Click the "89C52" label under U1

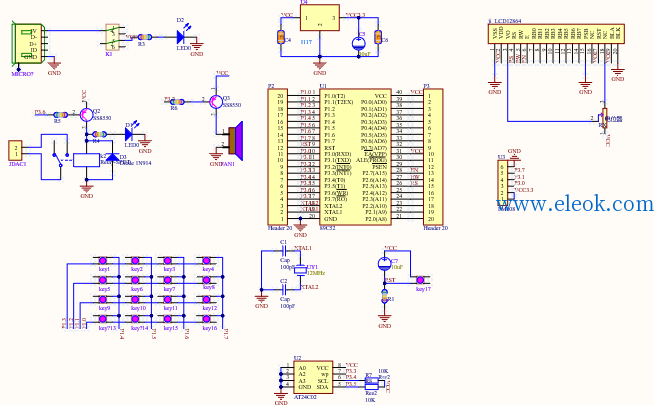(327, 229)
